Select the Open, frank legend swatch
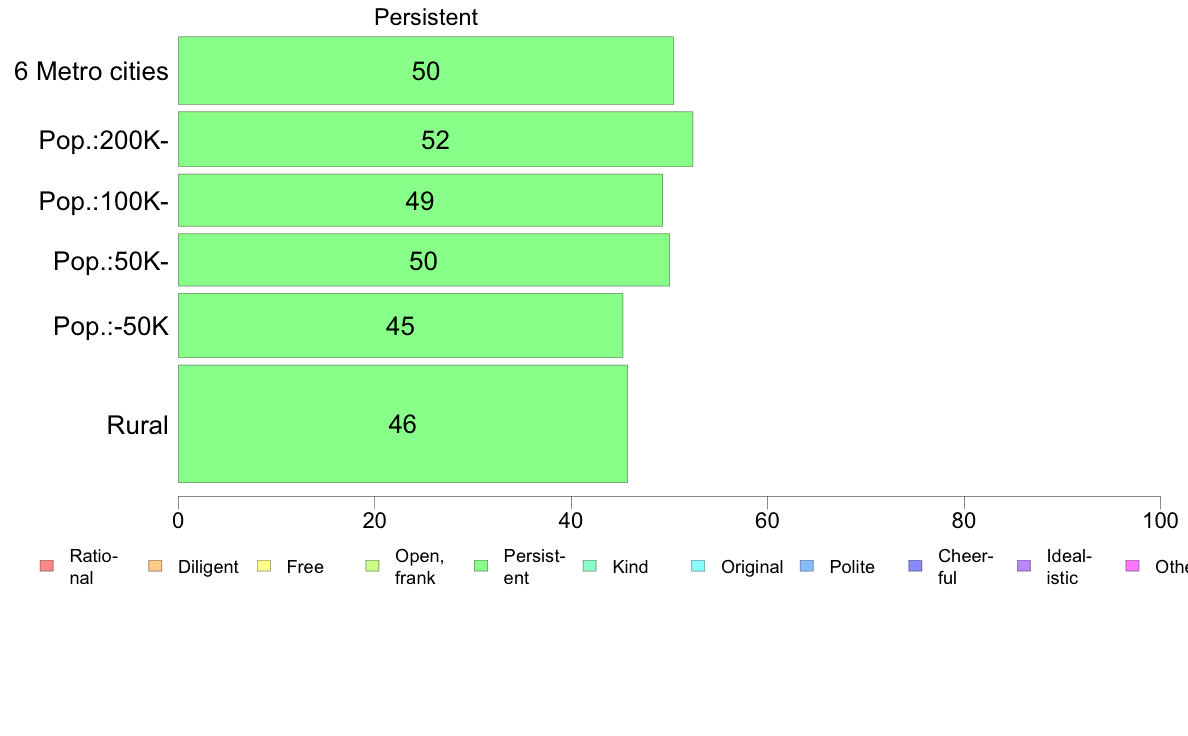 pyautogui.click(x=372, y=566)
